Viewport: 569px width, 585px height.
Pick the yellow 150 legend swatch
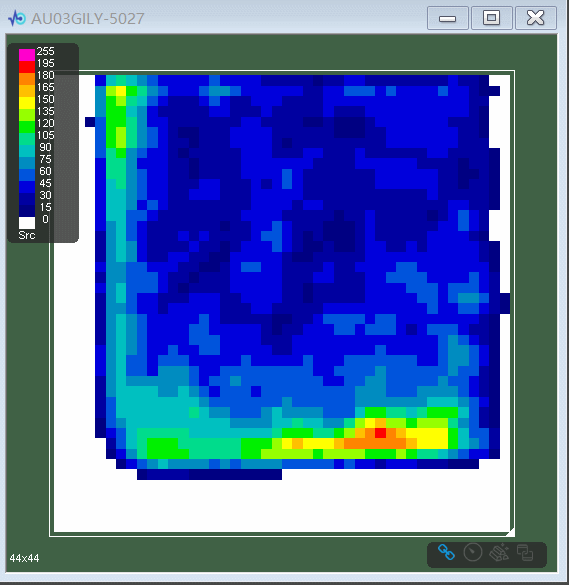(x=27, y=103)
